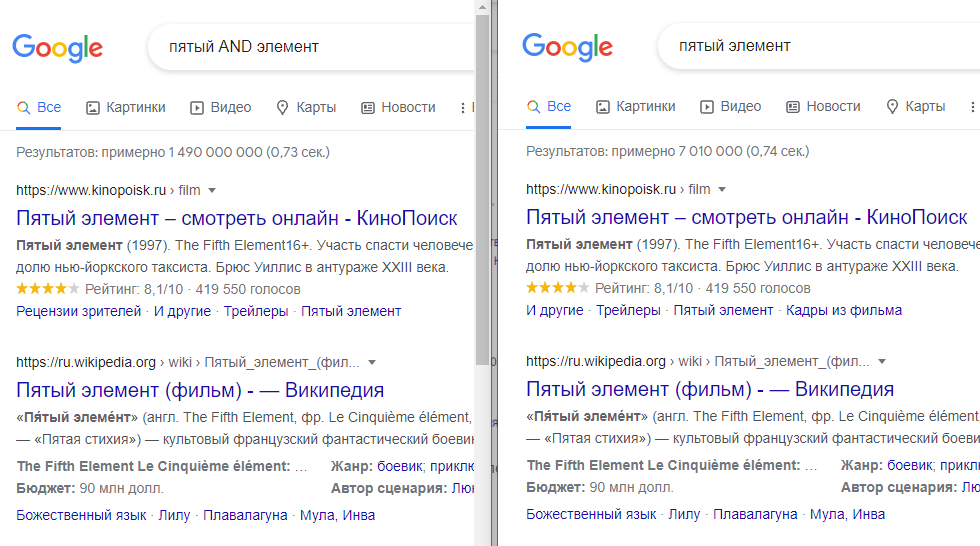Screen dimensions: 980x546
Task: Click 'Кадры из фильма' link in the right window
Action: 844,310
